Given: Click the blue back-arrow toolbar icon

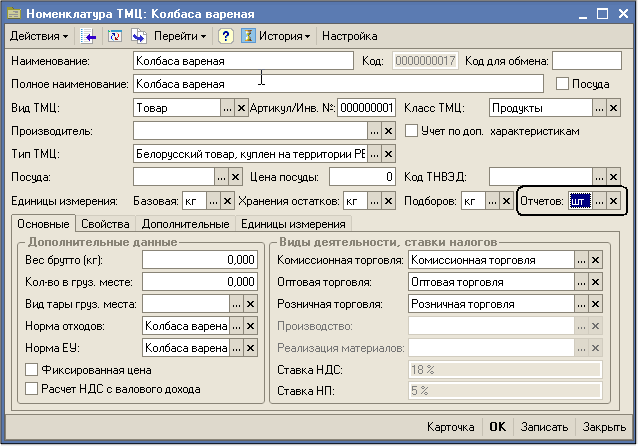Looking at the screenshot, I should coord(89,36).
